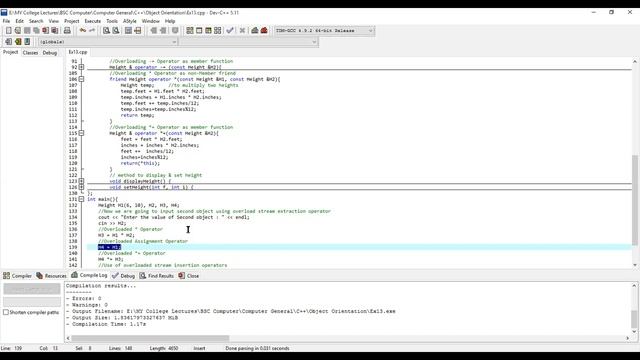Select the Ex13.cpp editor tab
The image size is (640, 360).
(78, 52)
